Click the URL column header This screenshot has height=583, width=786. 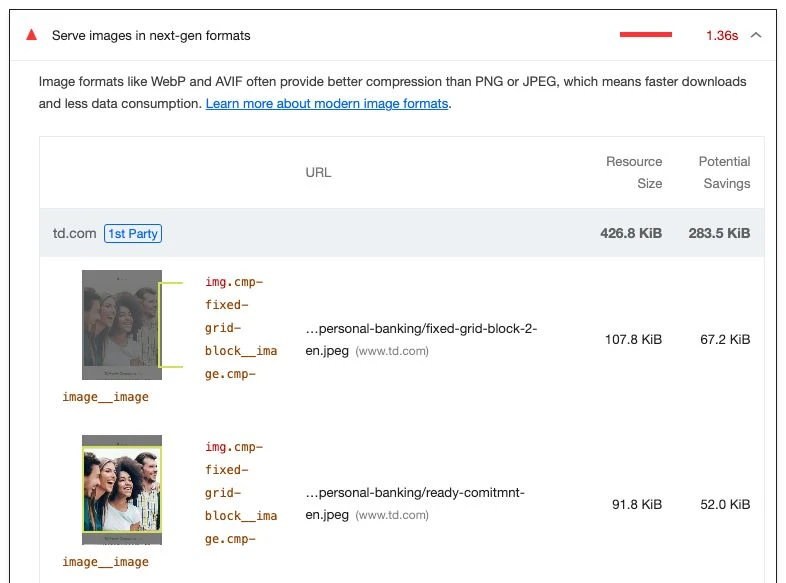pyautogui.click(x=318, y=172)
